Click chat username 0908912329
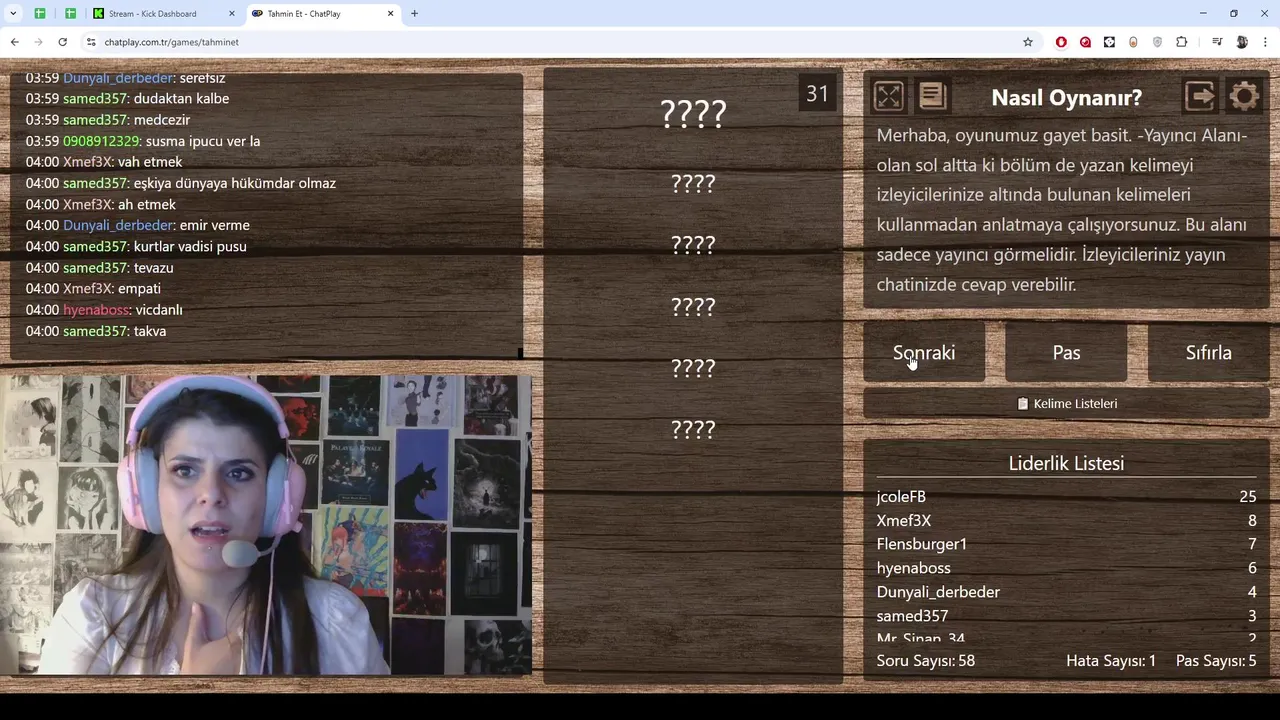1280x720 pixels. click(x=102, y=141)
